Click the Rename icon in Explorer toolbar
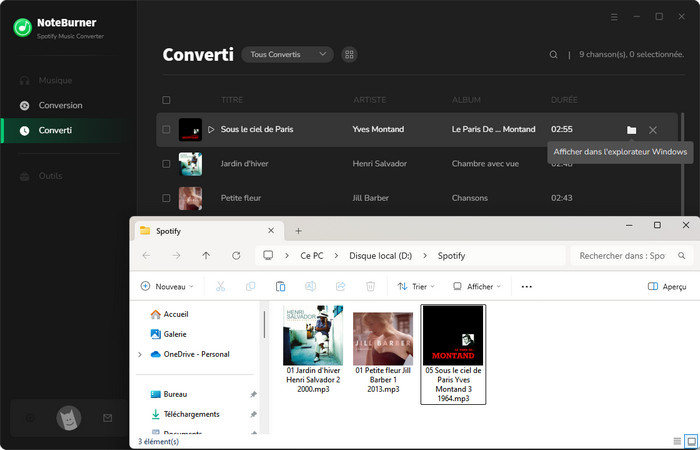Viewport: 700px width, 450px height. point(310,287)
